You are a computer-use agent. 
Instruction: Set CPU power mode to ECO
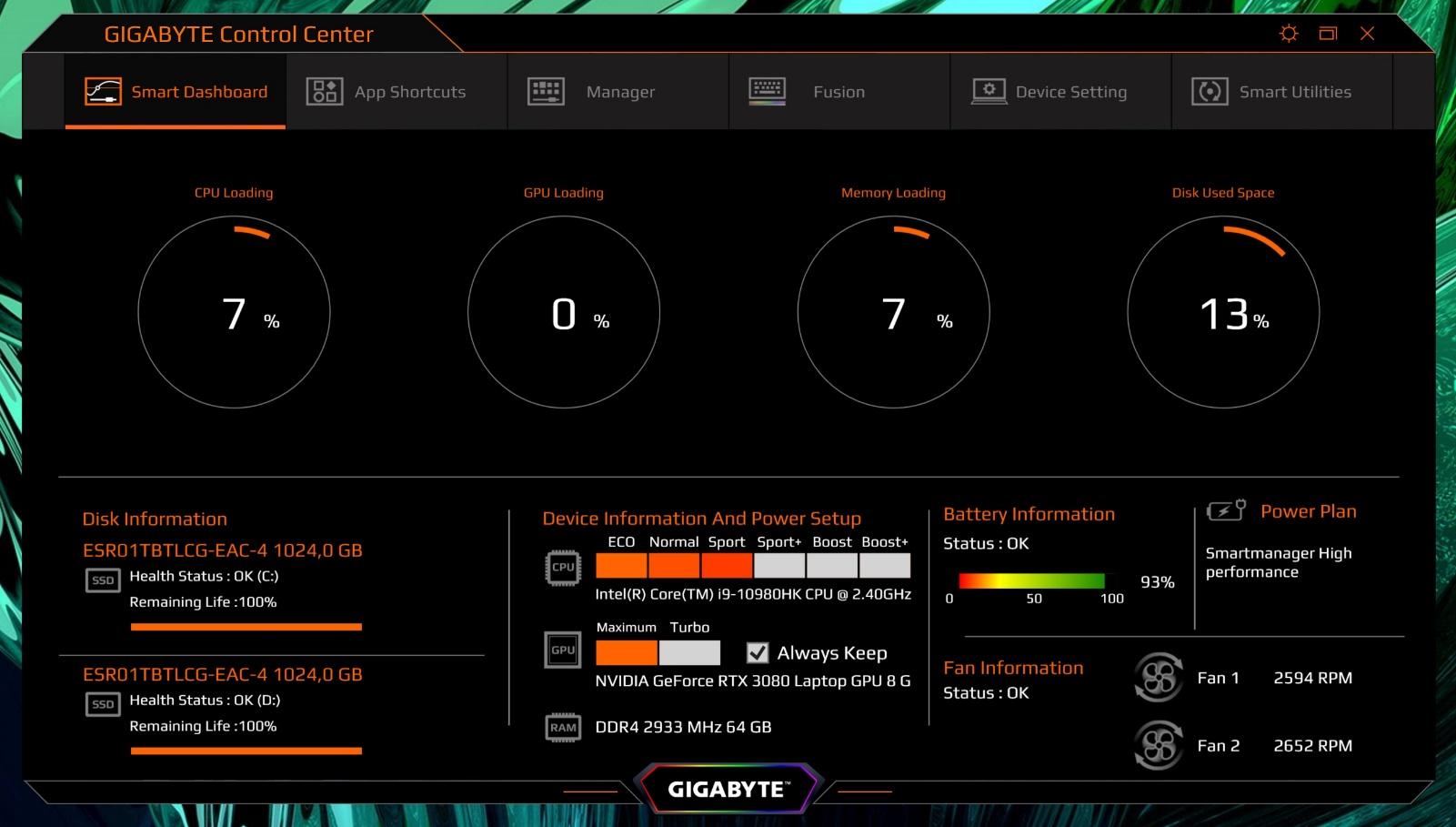pyautogui.click(x=621, y=566)
